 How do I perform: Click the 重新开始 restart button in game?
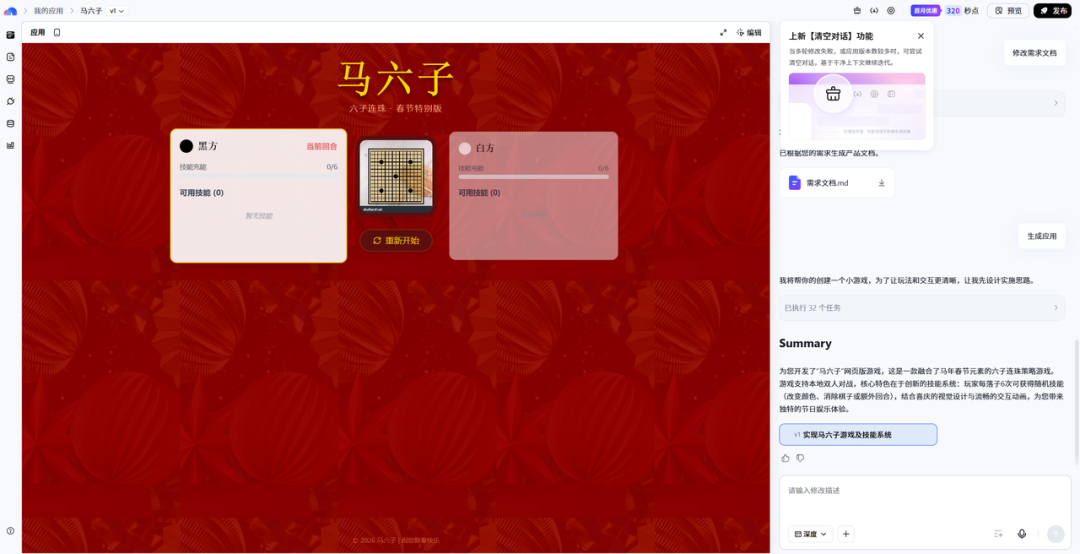point(396,240)
